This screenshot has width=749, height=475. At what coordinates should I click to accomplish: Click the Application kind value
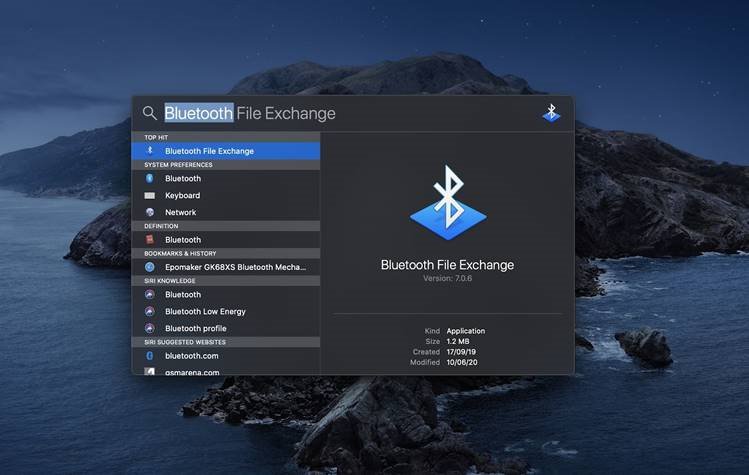coord(466,331)
